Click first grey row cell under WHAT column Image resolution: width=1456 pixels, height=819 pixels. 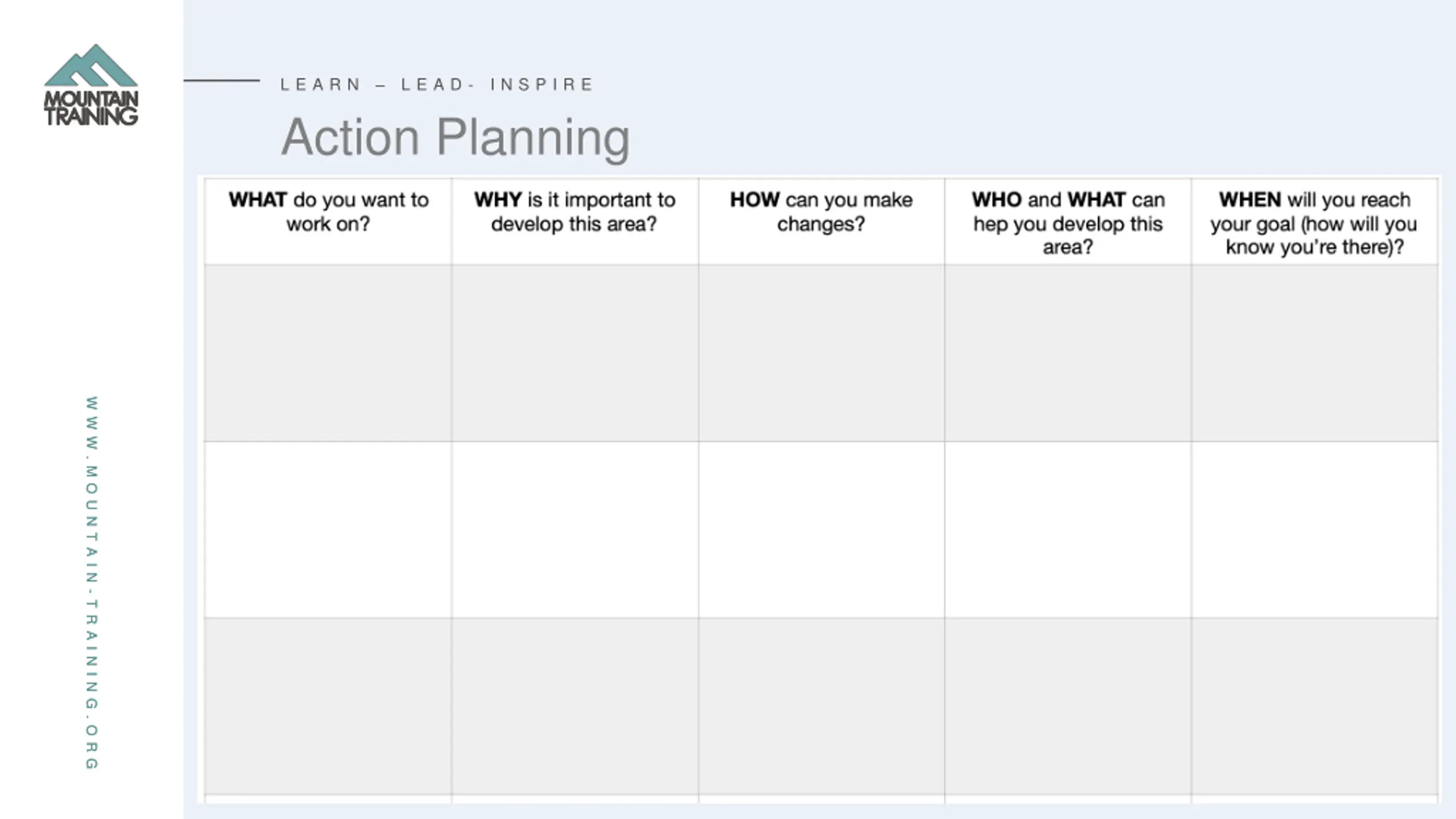[x=328, y=353]
